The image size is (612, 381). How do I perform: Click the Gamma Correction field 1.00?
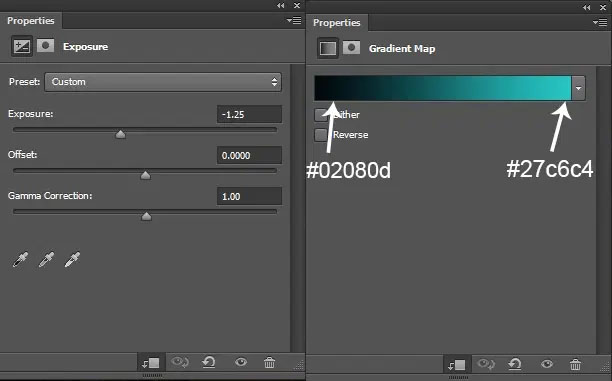249,196
